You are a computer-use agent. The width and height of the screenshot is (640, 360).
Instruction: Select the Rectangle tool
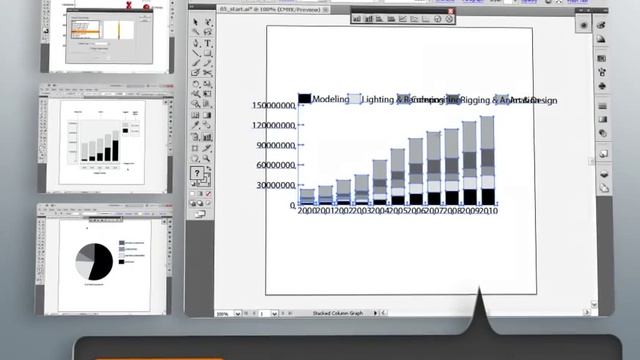[x=208, y=53]
